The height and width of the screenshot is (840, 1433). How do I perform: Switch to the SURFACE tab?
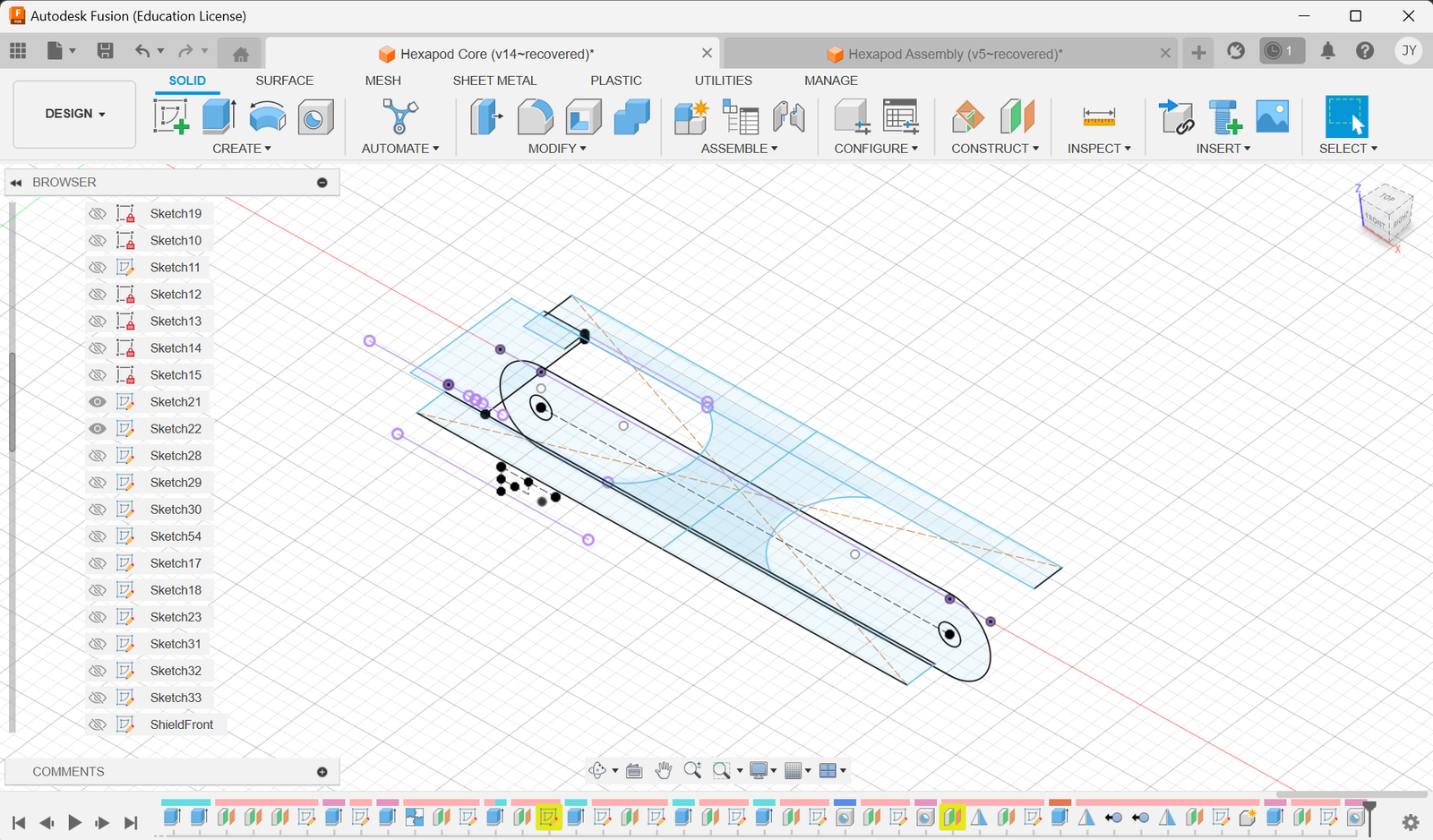pos(284,81)
